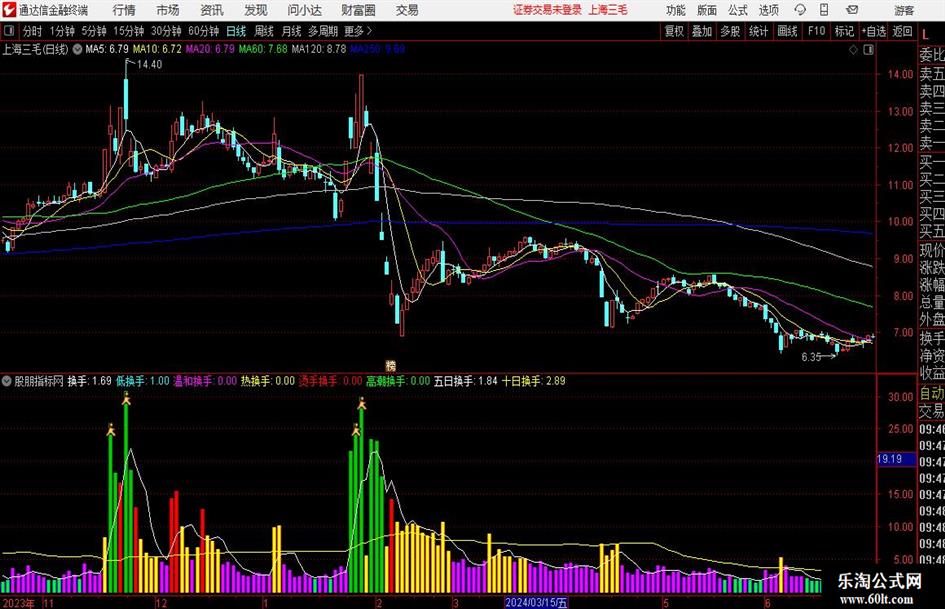
Task: Switch to 月线 monthly period
Action: point(292,31)
